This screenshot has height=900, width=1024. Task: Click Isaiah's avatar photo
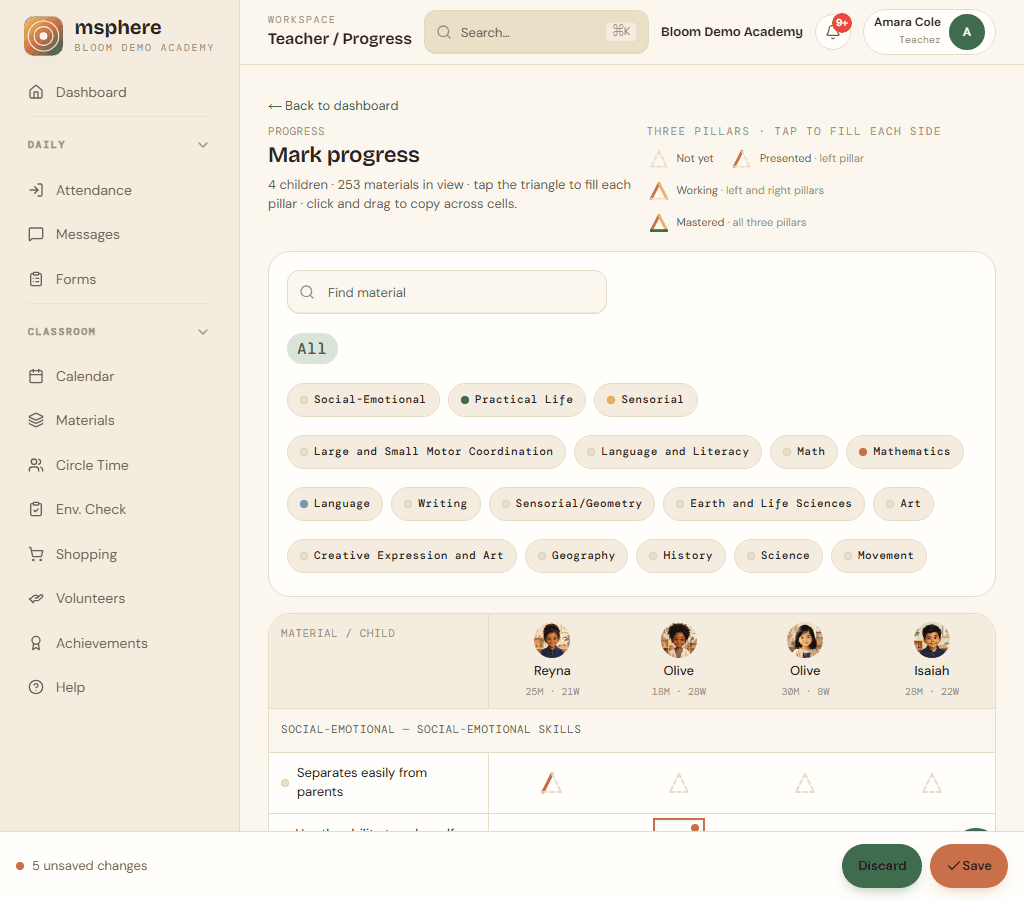931,640
